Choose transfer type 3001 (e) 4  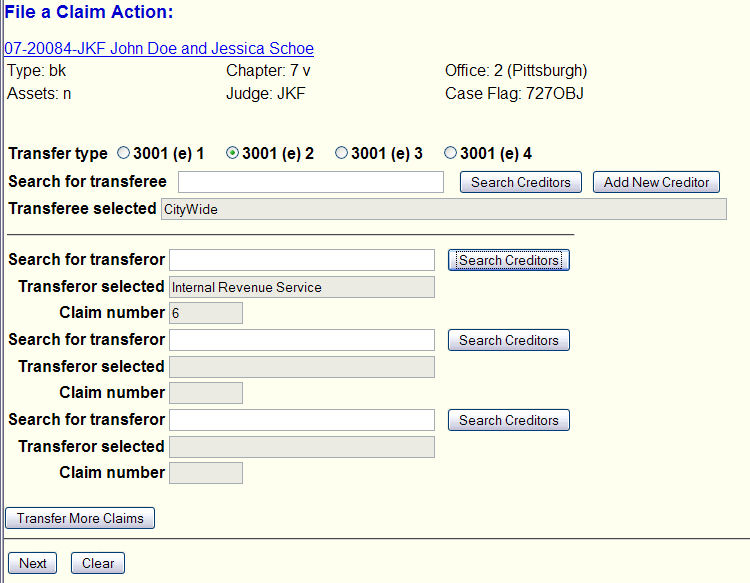[x=450, y=153]
